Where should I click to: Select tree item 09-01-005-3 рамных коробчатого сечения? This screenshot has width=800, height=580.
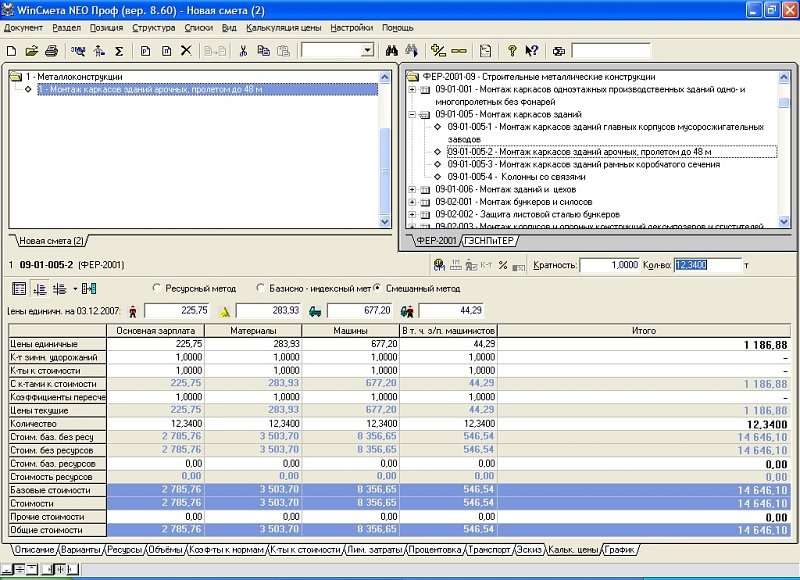pyautogui.click(x=584, y=165)
